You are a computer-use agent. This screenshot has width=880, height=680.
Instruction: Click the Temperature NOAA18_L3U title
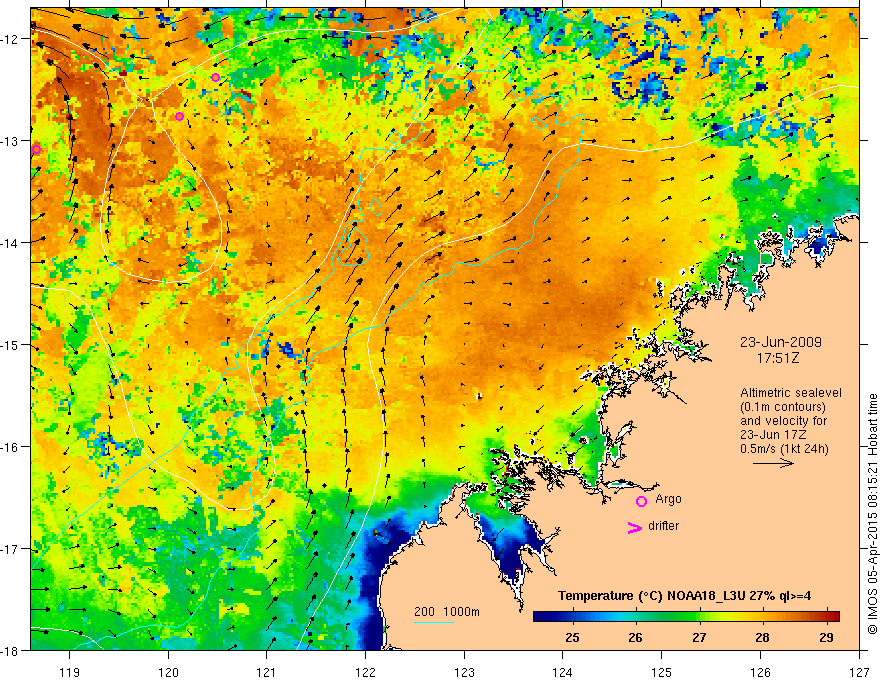(684, 596)
